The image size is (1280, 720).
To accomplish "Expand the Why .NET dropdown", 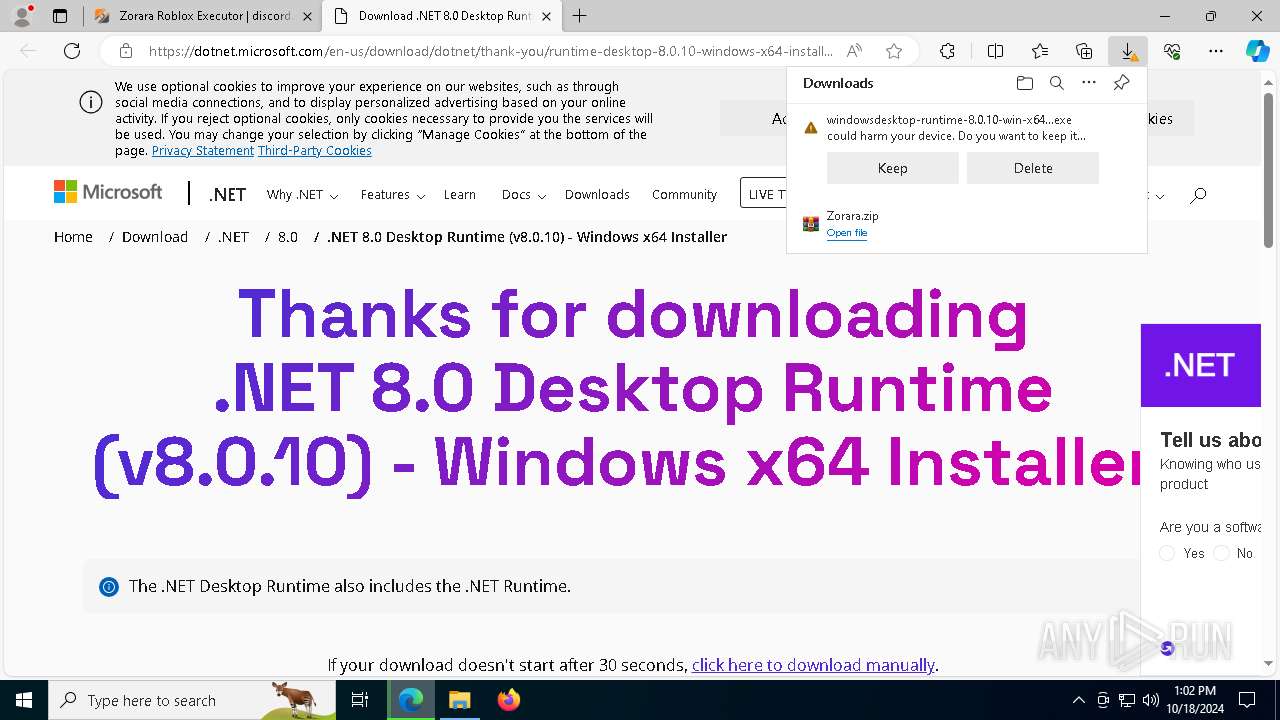I will [302, 195].
